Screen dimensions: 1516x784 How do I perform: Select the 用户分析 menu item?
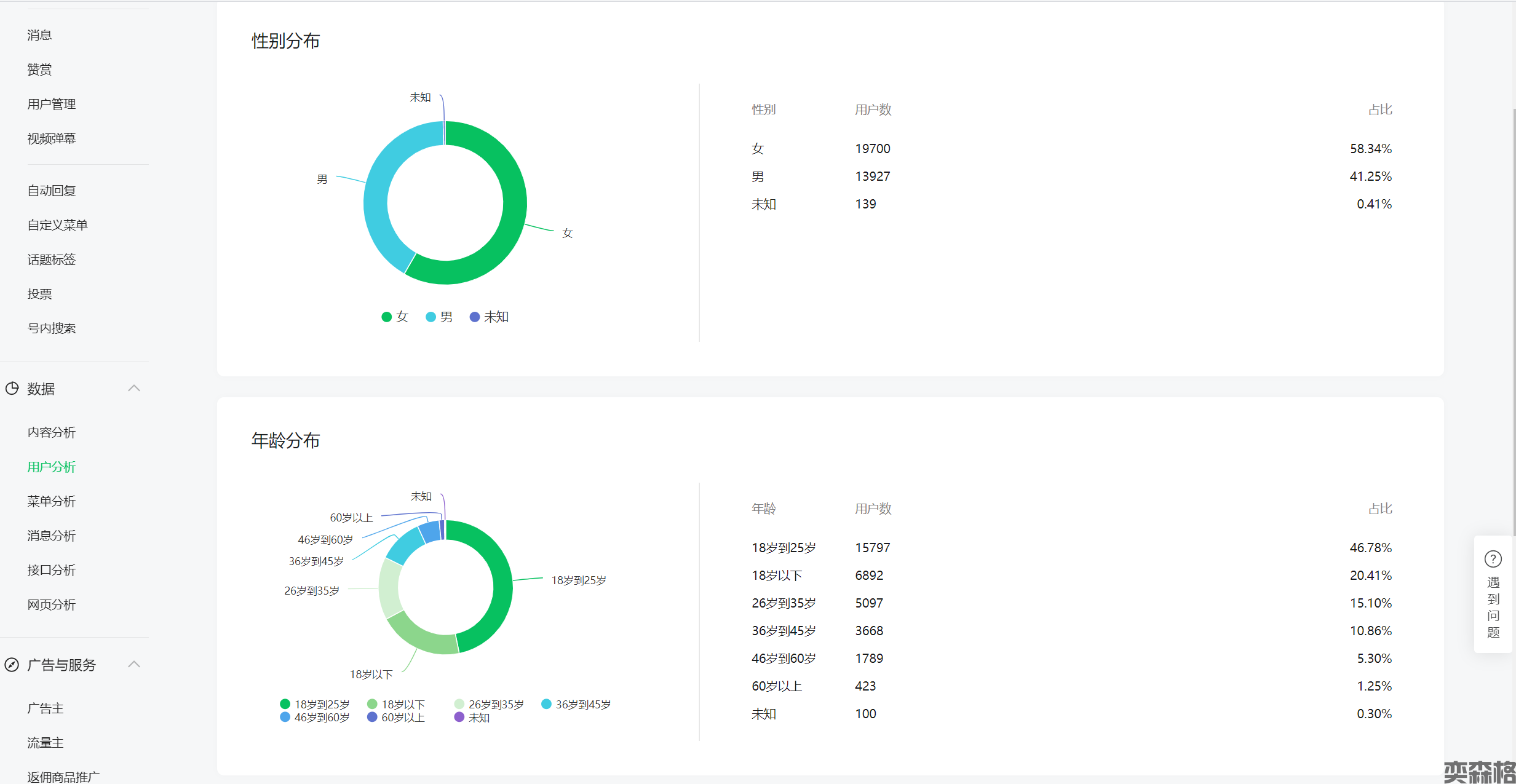tap(52, 467)
